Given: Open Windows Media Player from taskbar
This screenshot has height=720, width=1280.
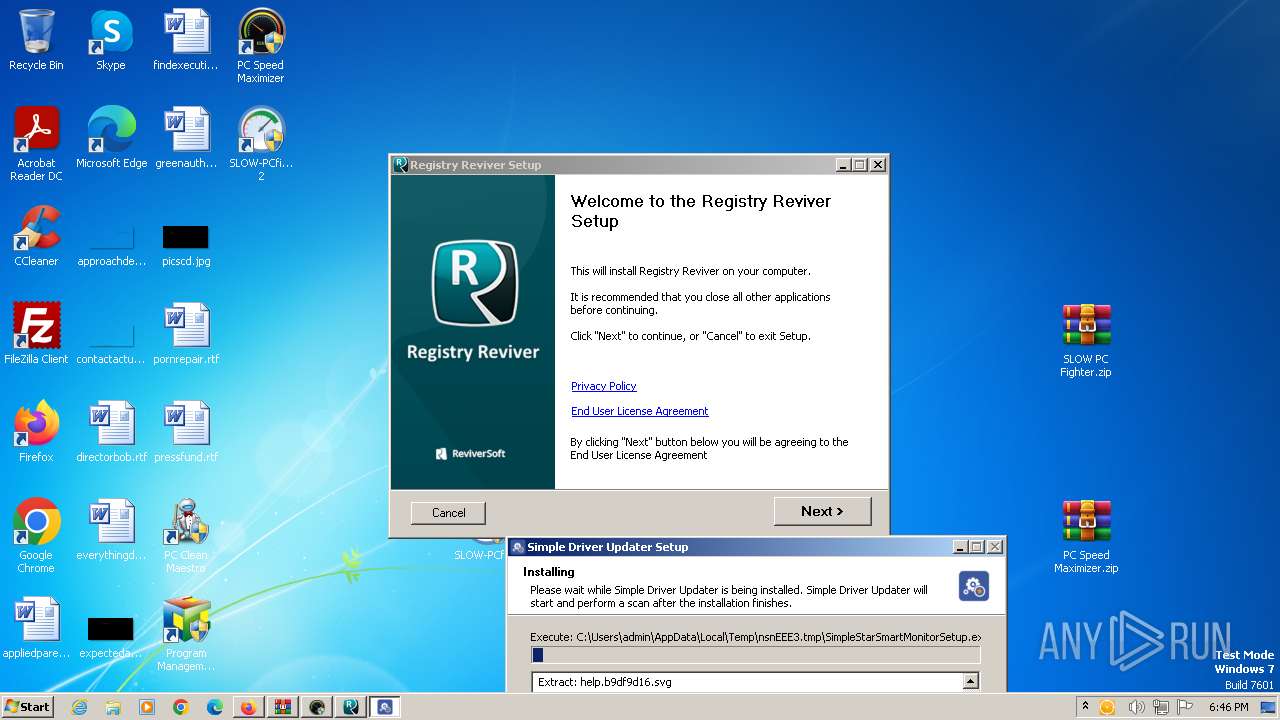Looking at the screenshot, I should tap(147, 707).
